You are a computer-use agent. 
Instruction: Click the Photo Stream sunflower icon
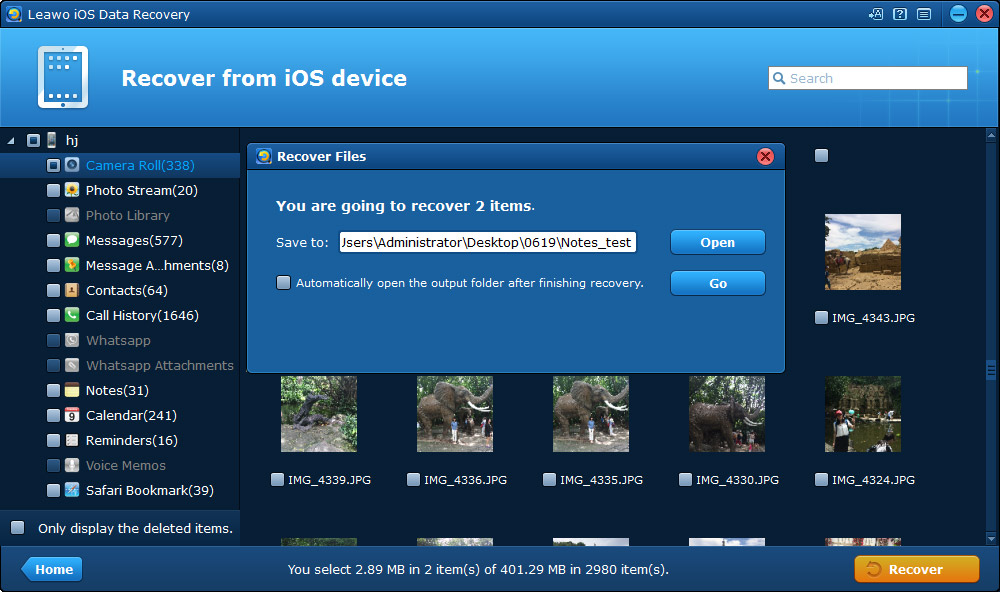coord(72,190)
